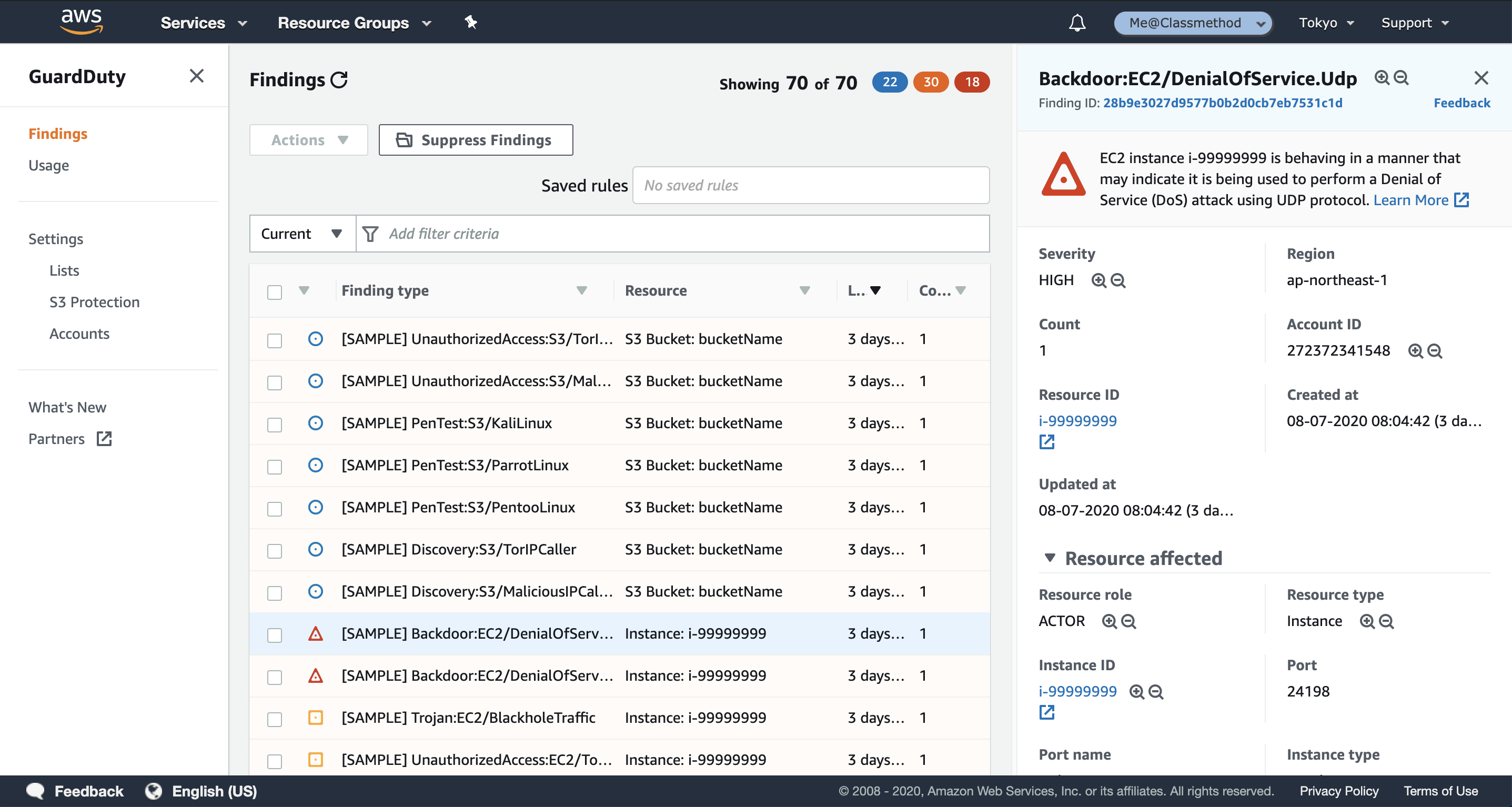This screenshot has height=807, width=1512.
Task: Open external link icon under Resource ID
Action: click(x=1046, y=442)
